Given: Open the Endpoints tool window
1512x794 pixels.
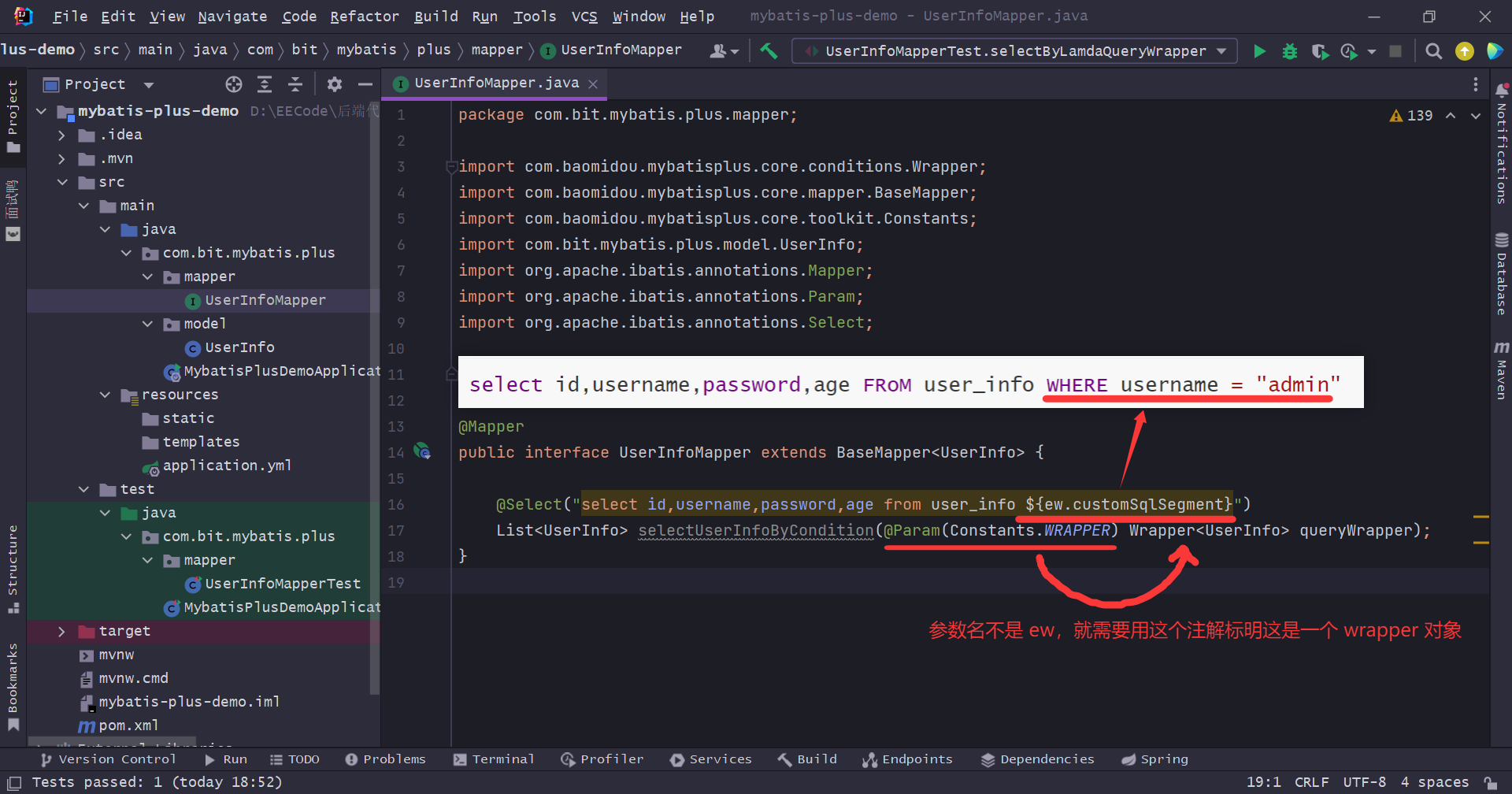Looking at the screenshot, I should point(907,759).
